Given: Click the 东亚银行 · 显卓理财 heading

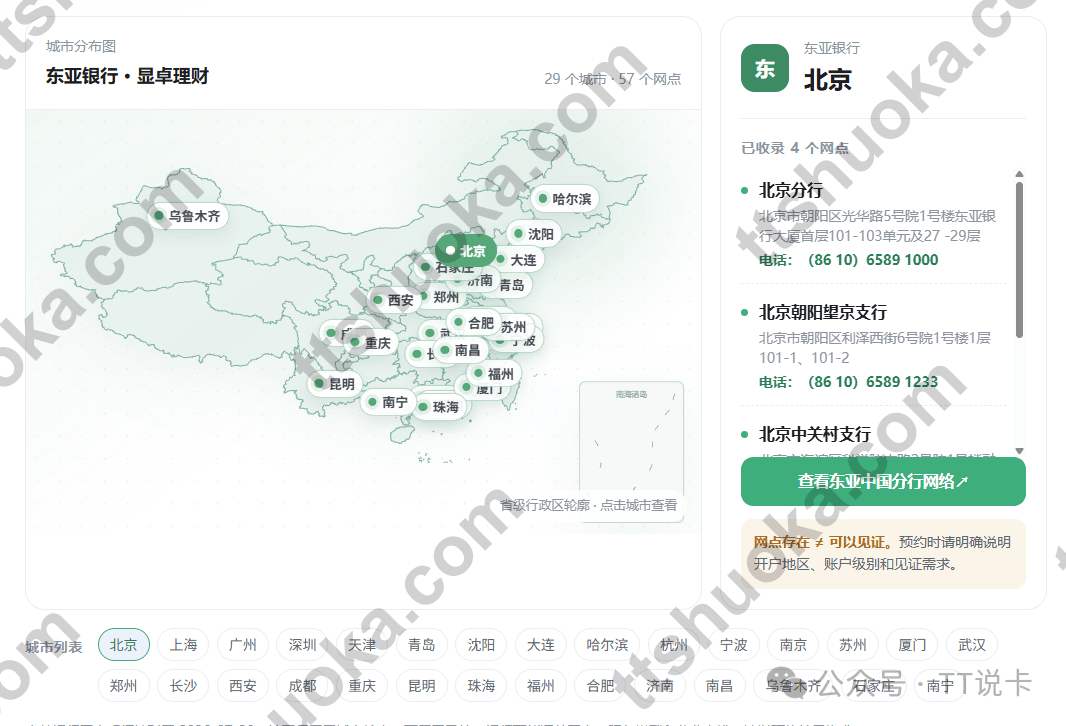Looking at the screenshot, I should [127, 76].
